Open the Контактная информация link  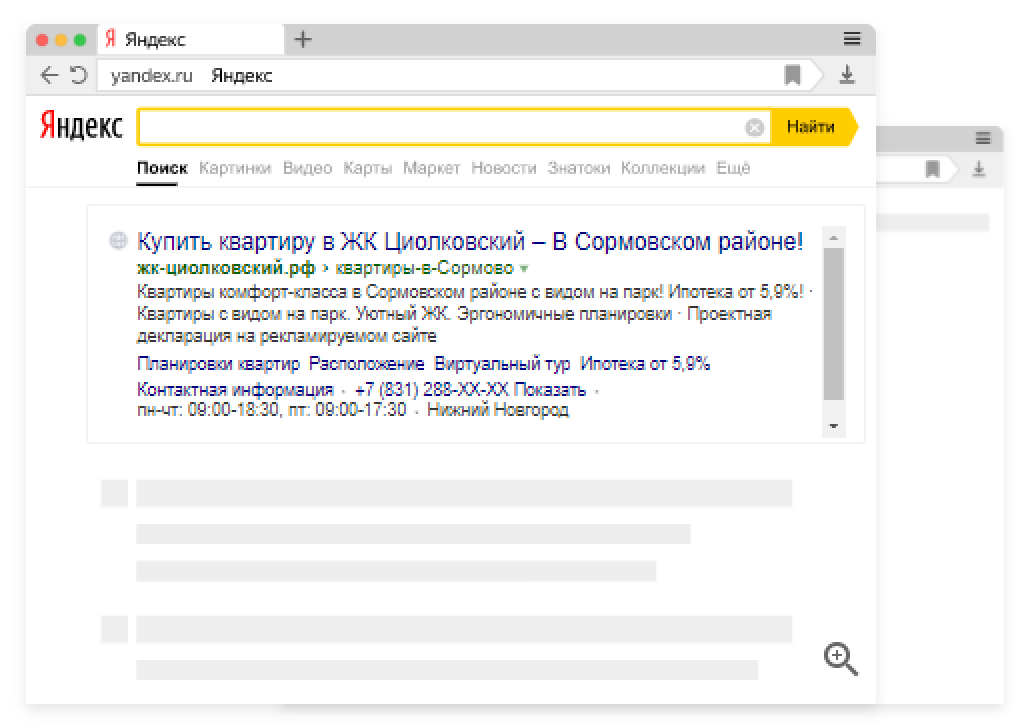click(235, 390)
